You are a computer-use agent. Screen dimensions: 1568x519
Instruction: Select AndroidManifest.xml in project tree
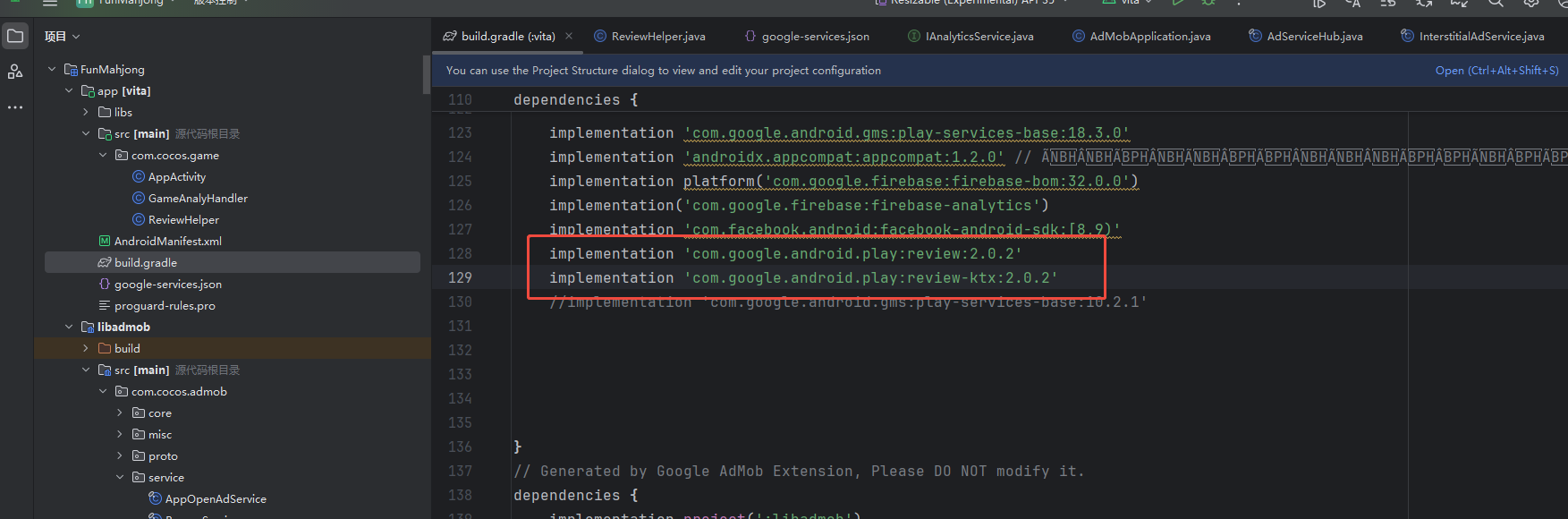tap(160, 241)
